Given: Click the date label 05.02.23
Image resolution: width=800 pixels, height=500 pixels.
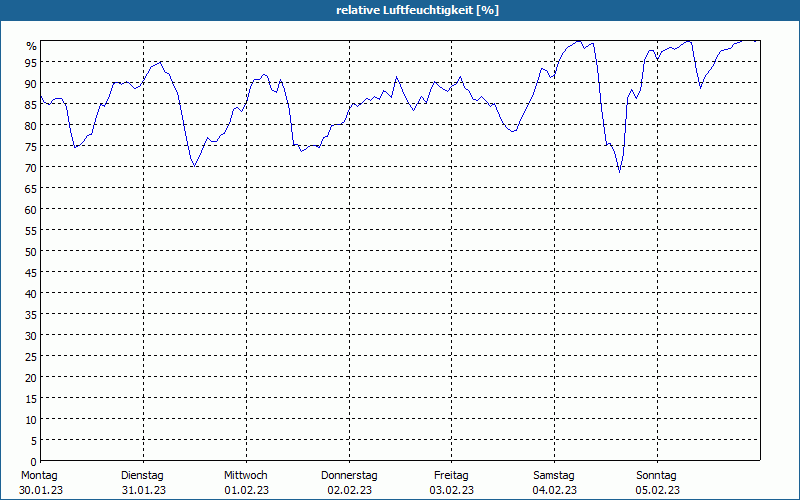Looking at the screenshot, I should point(658,490).
